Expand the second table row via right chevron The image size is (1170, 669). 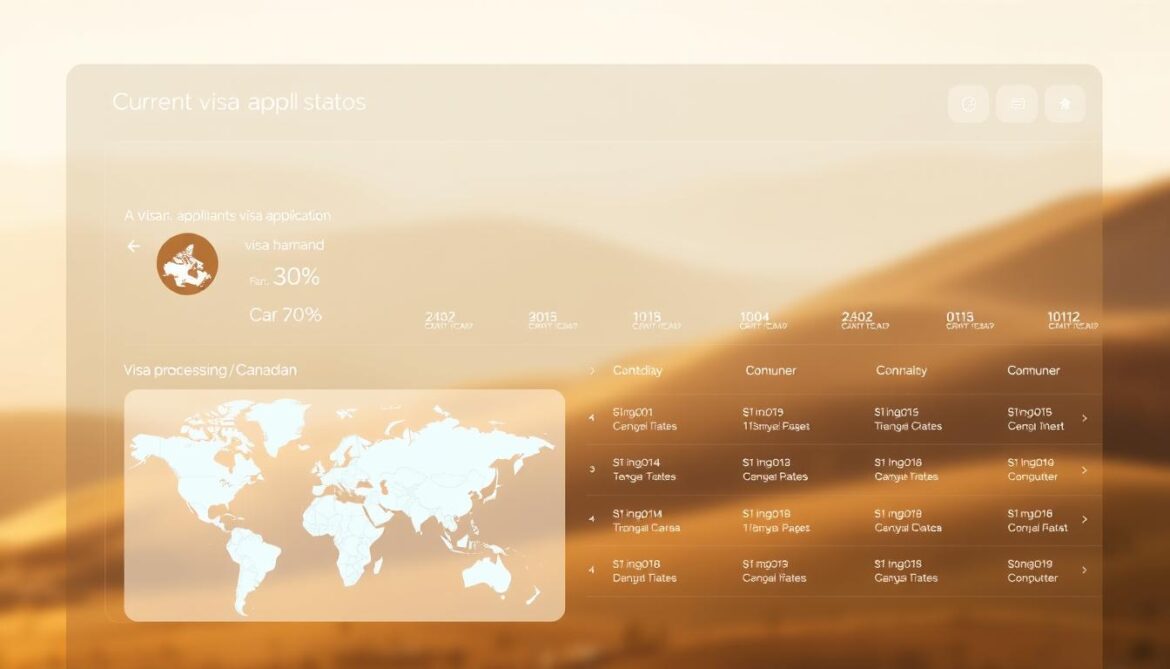[x=1085, y=469]
